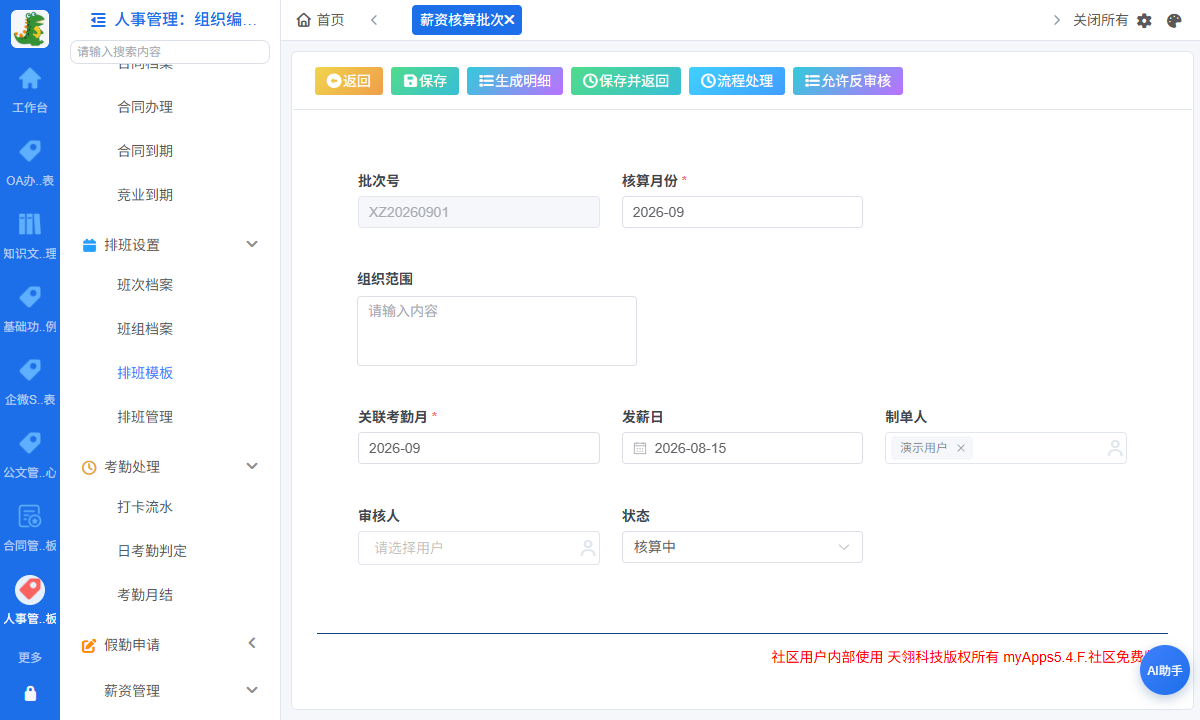
Task: Click the 保存并返回 button
Action: 626,81
